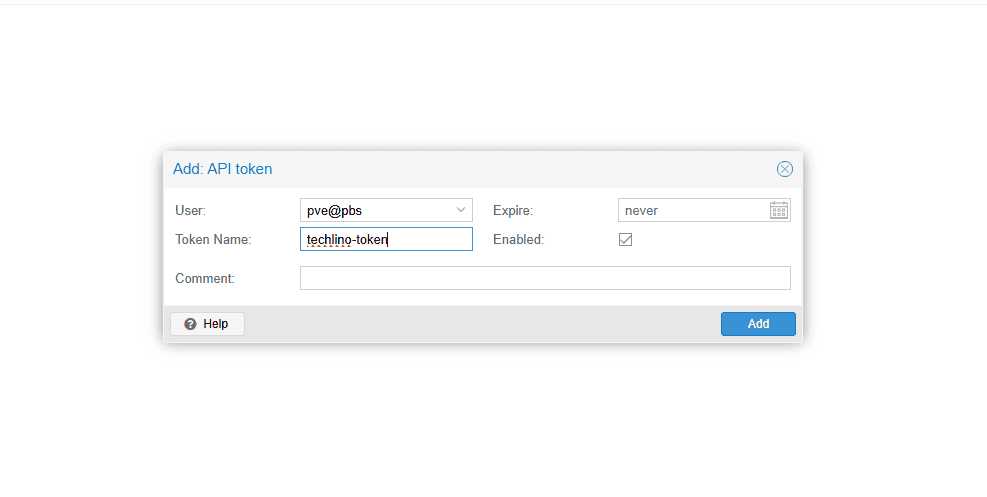Screen dimensions: 987x497
Task: Select the pve@pbs user combo box
Action: (376, 210)
